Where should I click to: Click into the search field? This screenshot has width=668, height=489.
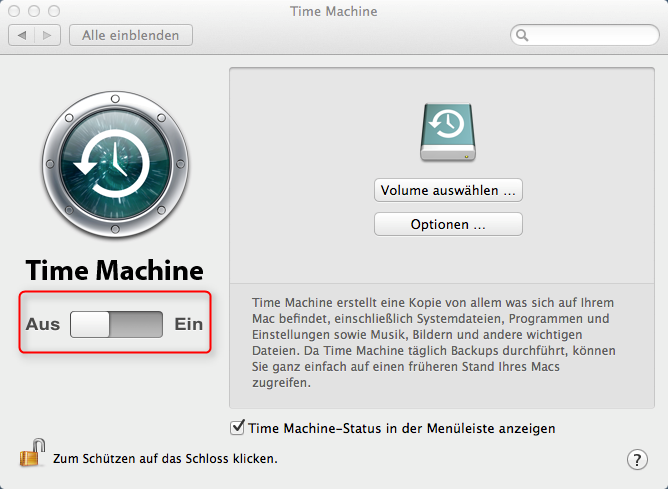coord(584,35)
